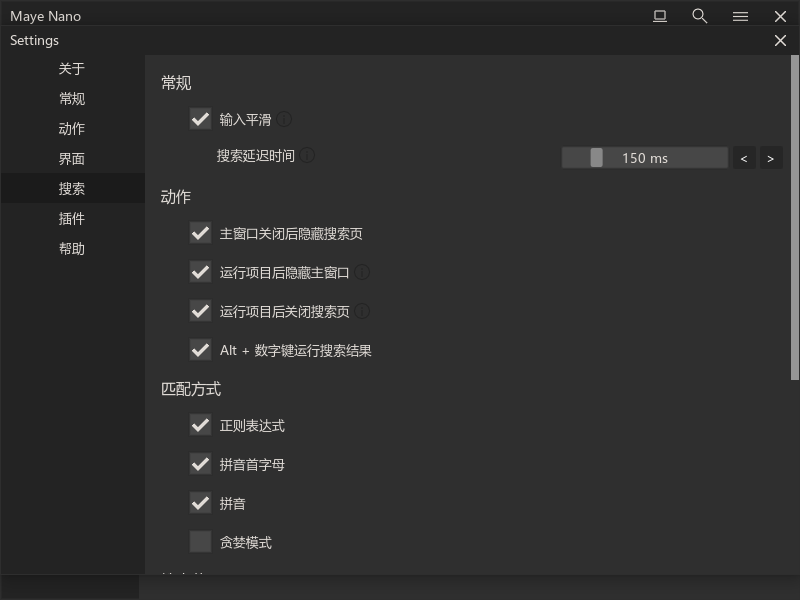Toggle off 拼音首字母 matching
The image size is (800, 600).
coord(200,464)
